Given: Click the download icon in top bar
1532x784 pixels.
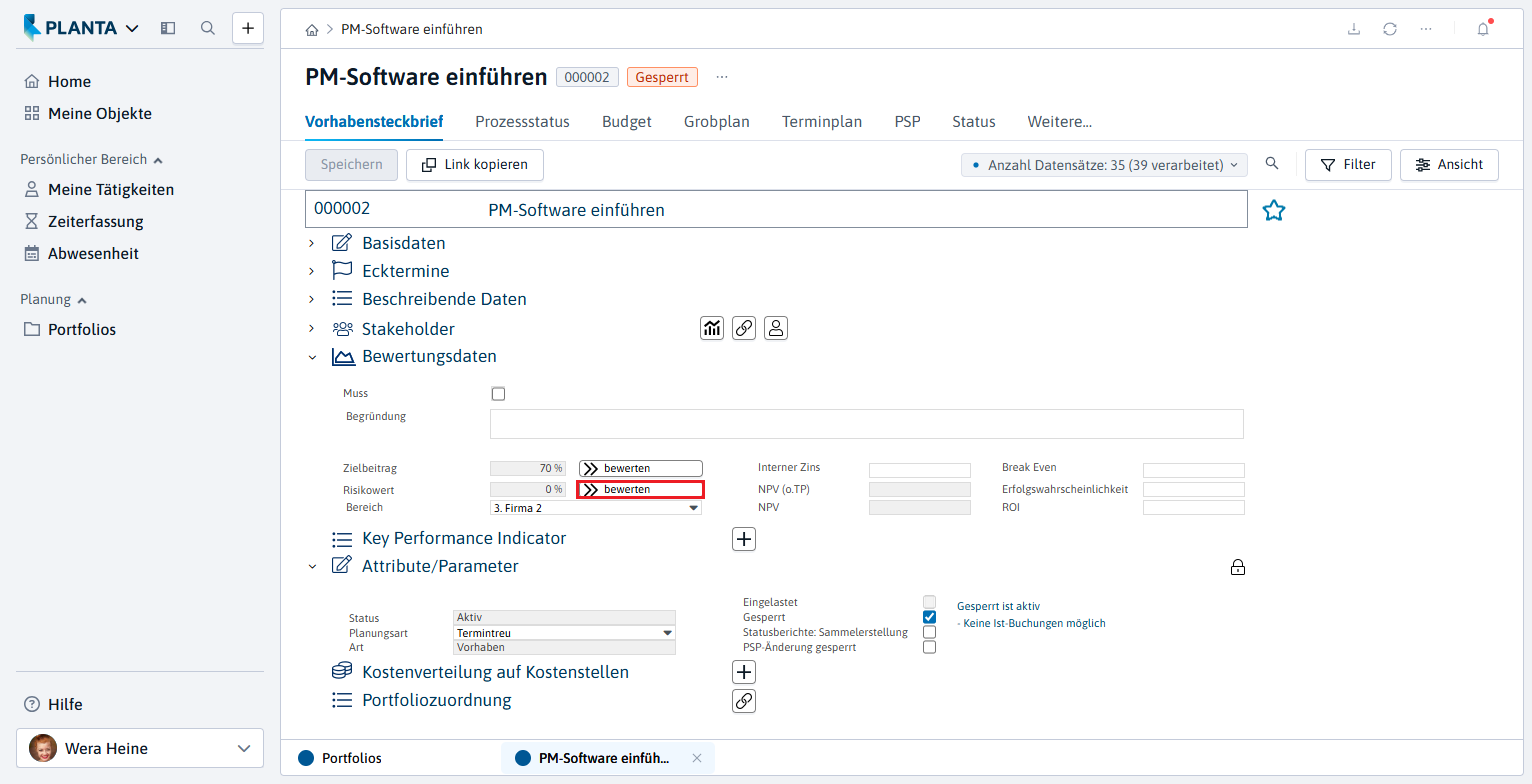Looking at the screenshot, I should [1354, 29].
